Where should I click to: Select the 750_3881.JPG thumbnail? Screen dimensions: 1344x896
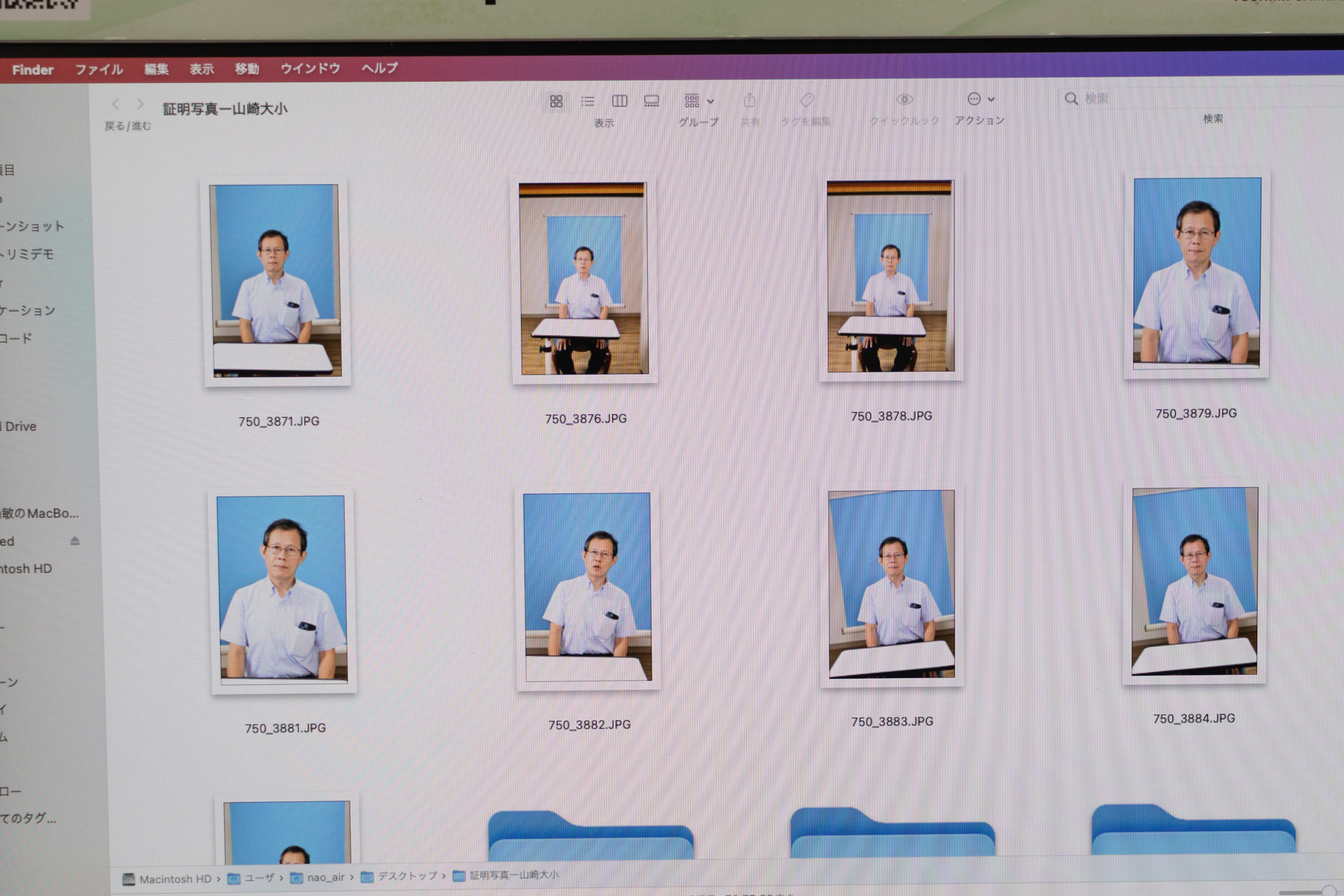(x=283, y=590)
